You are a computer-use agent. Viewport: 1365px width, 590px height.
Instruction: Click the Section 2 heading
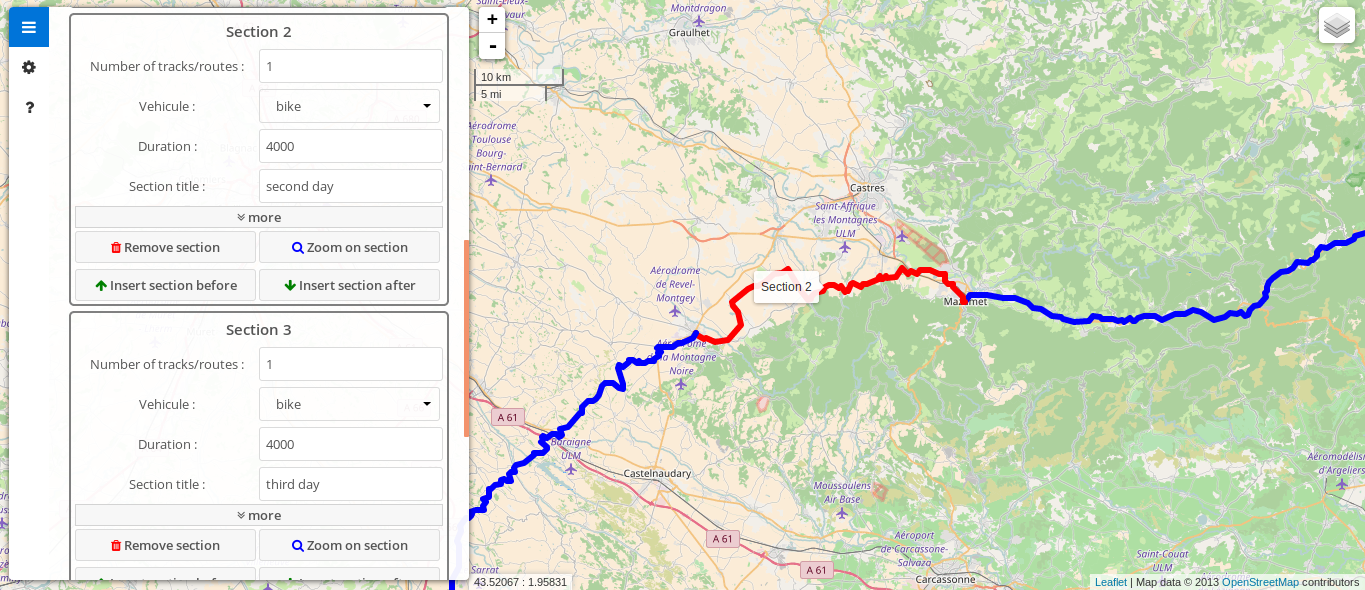[259, 32]
